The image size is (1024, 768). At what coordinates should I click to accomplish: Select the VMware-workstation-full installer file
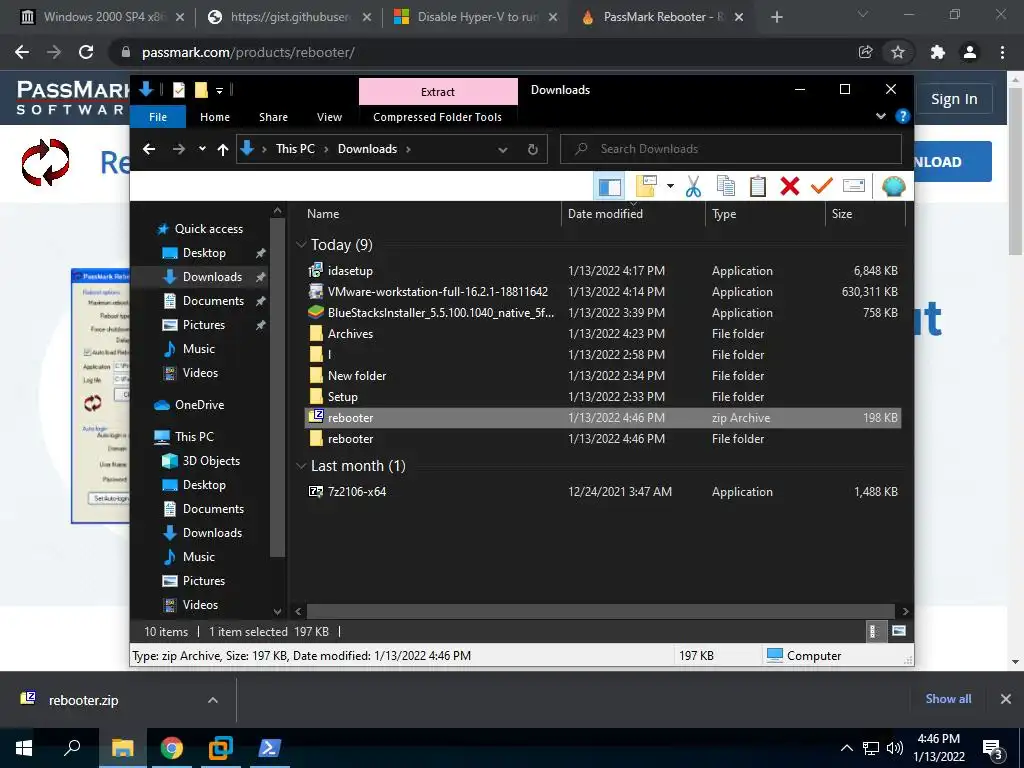602,291
